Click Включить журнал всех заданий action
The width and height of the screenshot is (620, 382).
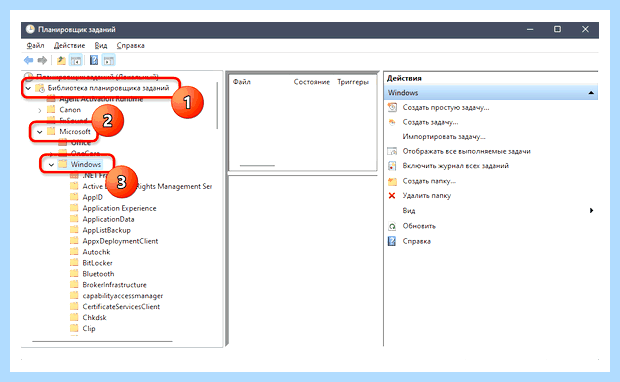click(456, 166)
